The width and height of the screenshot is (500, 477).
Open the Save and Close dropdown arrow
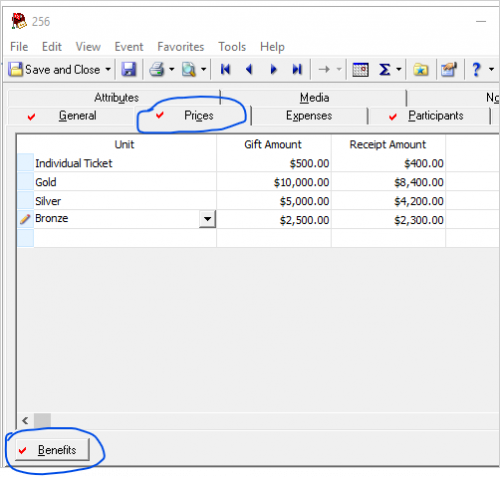pyautogui.click(x=108, y=70)
